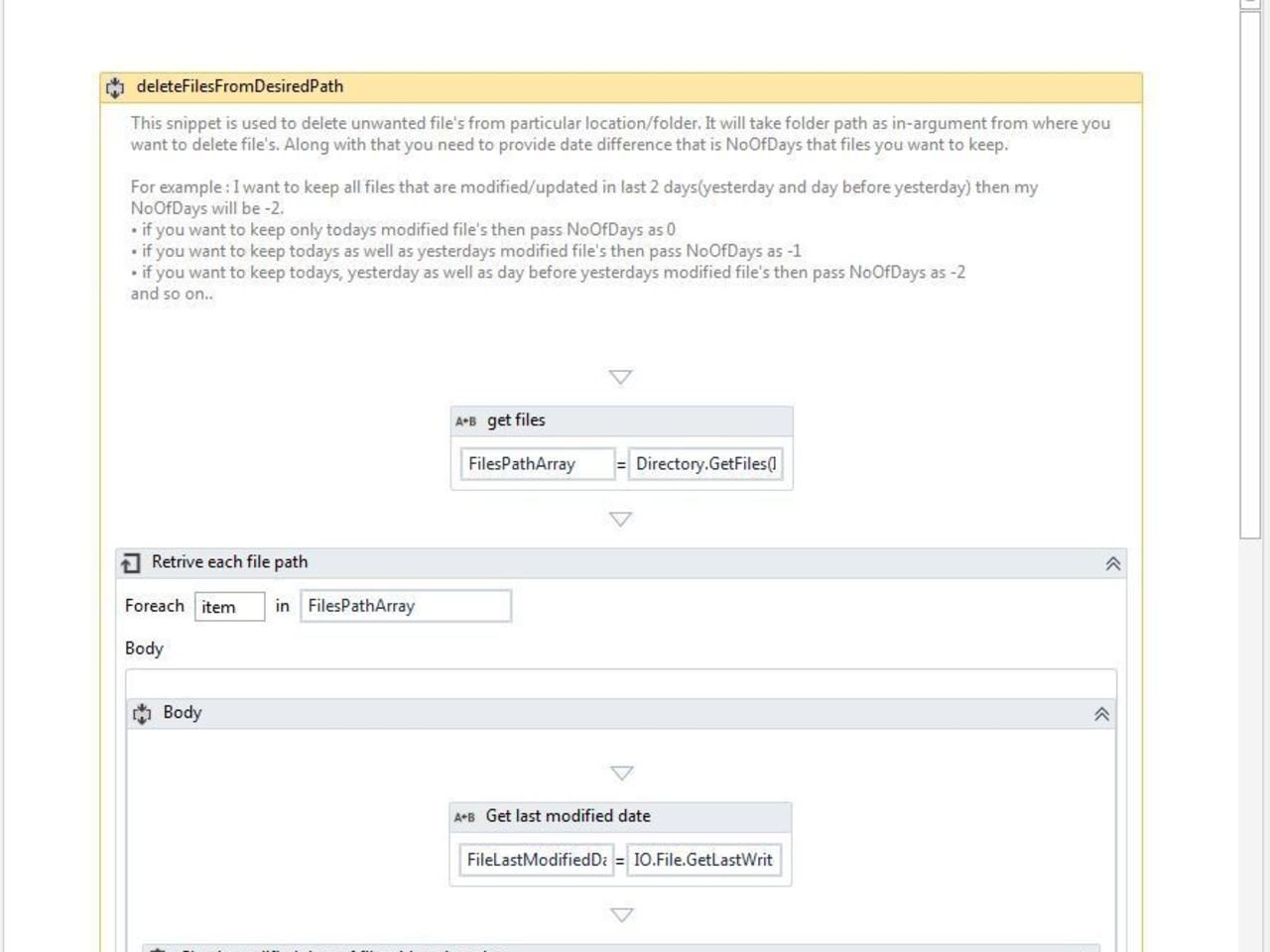Click the snippet description annotation text
Image resolution: width=1270 pixels, height=952 pixels.
pos(621,208)
